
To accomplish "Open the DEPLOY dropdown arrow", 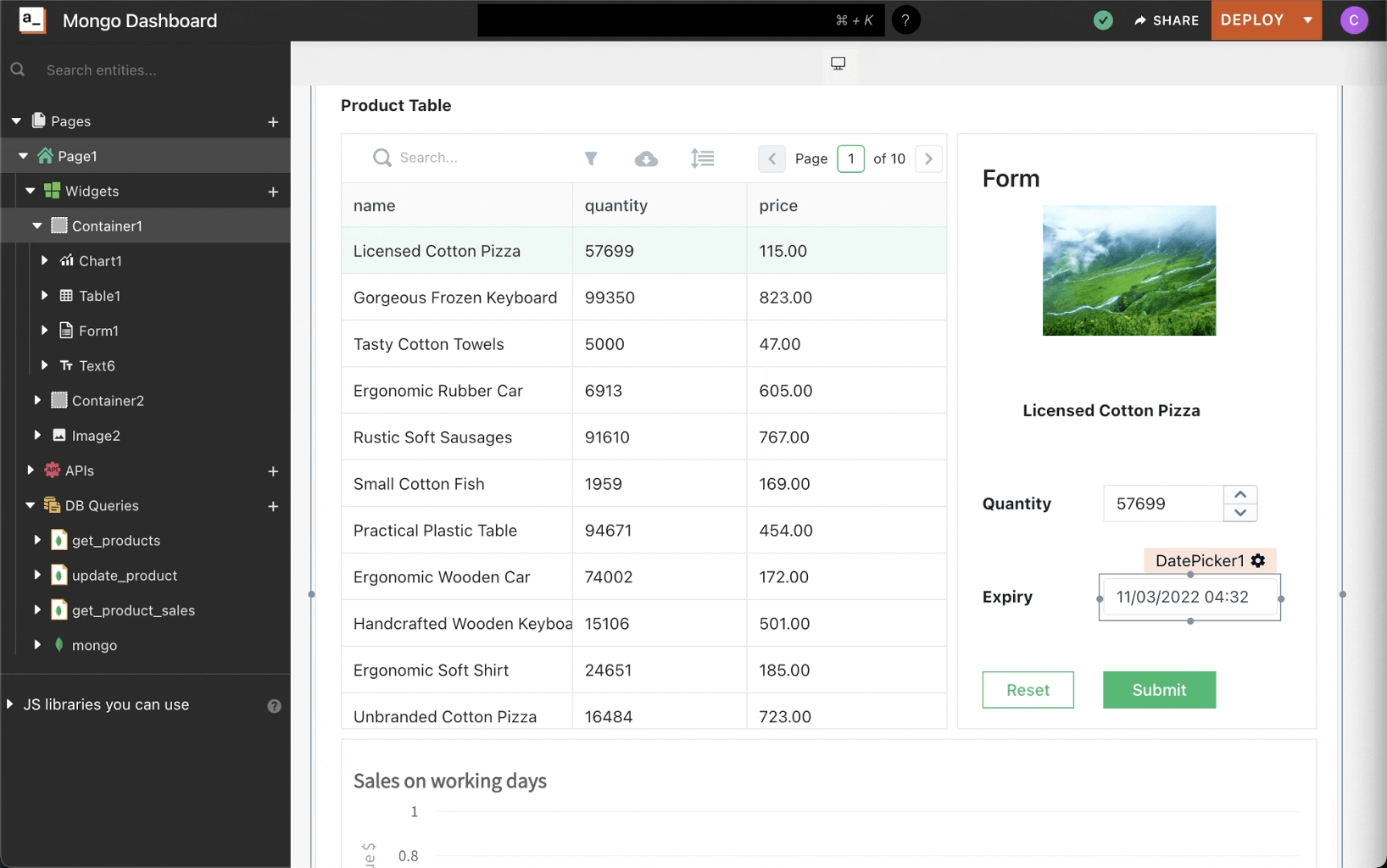I will click(x=1309, y=19).
